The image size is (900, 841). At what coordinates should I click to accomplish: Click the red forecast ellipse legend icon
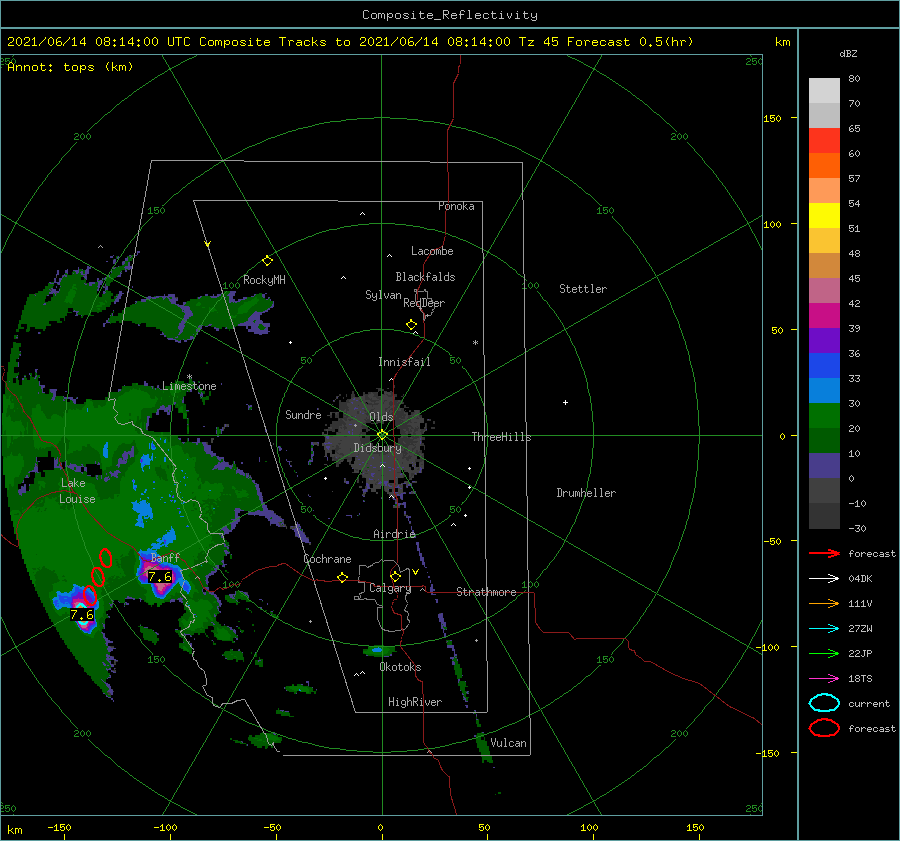pyautogui.click(x=824, y=728)
